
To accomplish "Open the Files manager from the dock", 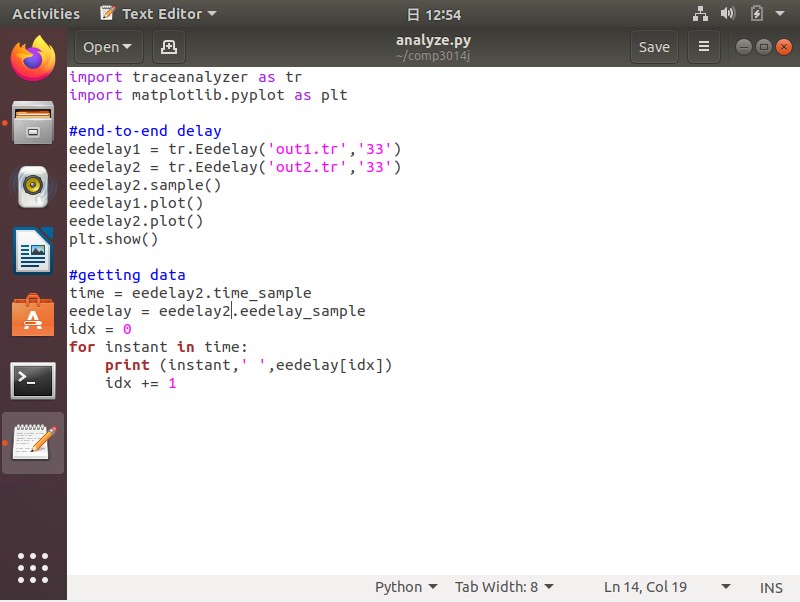I will pos(33,123).
